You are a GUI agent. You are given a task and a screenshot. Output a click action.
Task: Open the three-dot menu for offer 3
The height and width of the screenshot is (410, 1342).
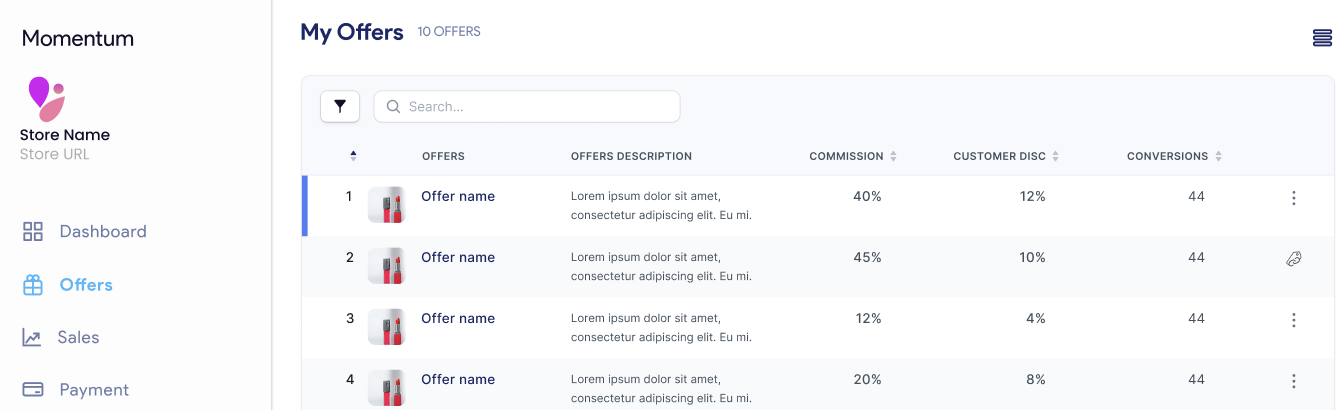(x=1293, y=320)
